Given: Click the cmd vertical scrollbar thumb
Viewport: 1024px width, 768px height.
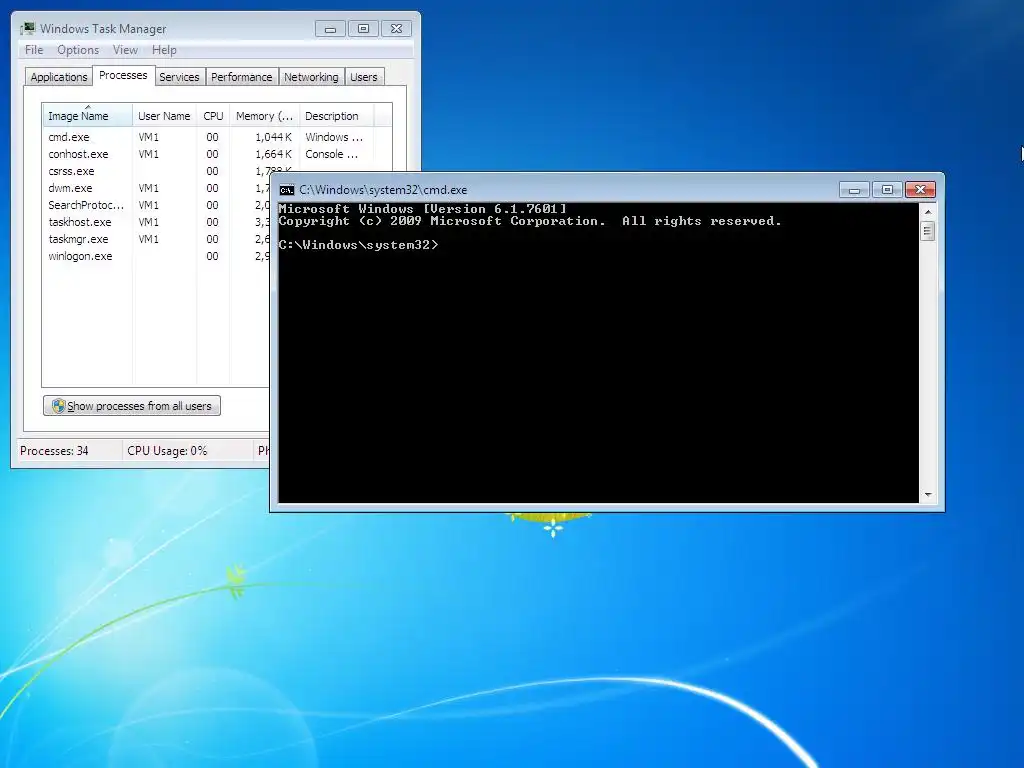Looking at the screenshot, I should pos(928,231).
